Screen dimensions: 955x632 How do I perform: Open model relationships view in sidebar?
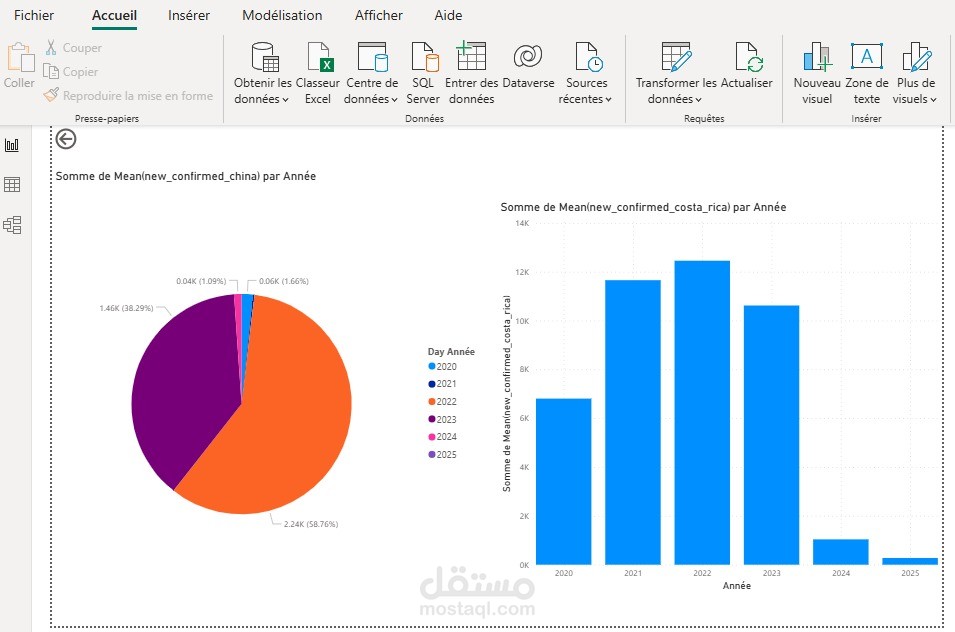(x=12, y=225)
